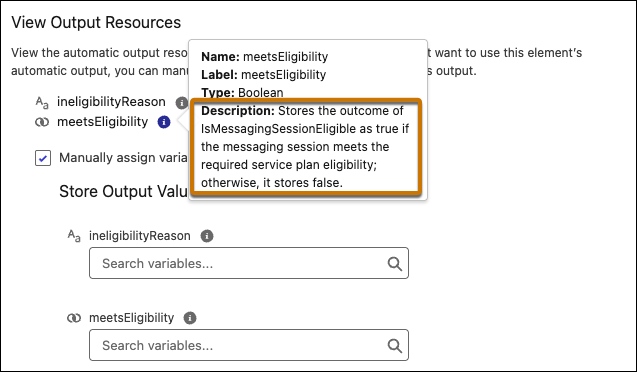Click the View Output Resources heading

96,22
